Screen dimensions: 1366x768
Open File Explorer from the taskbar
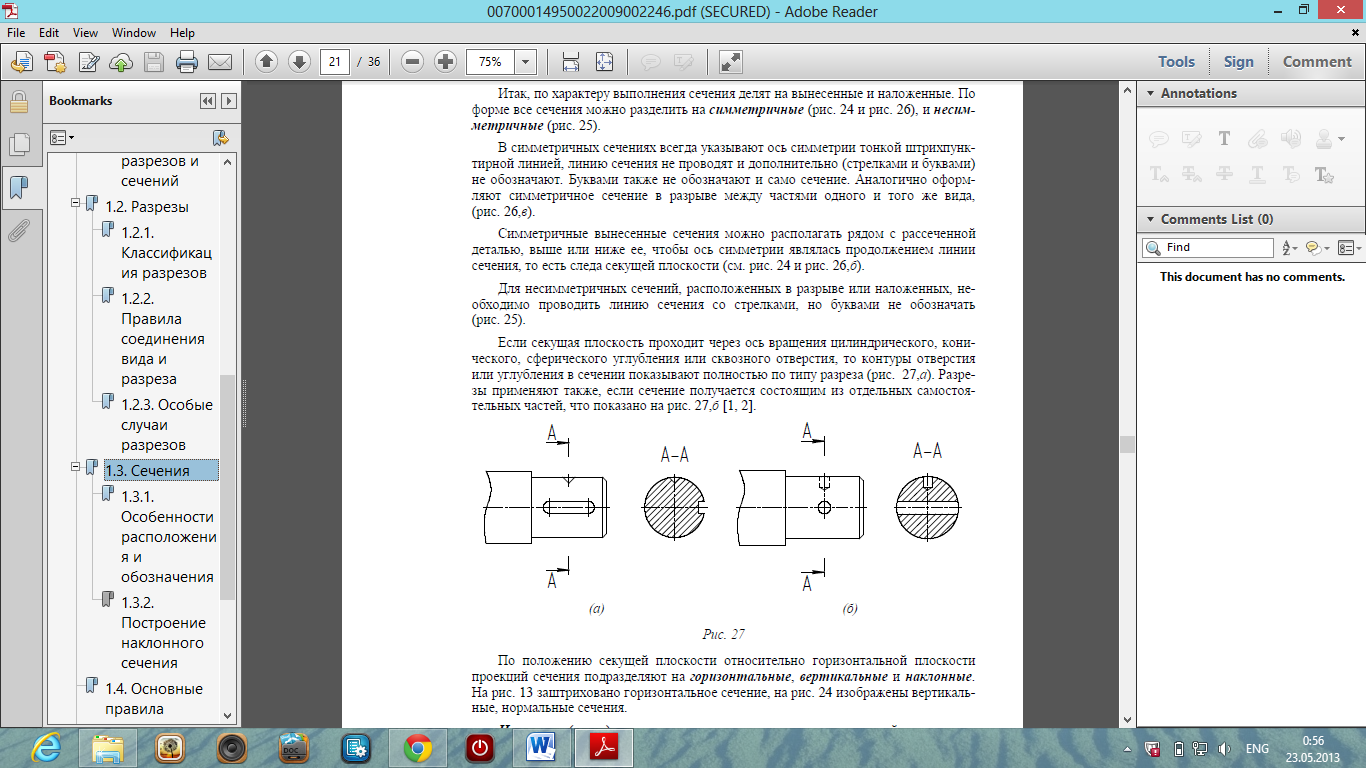coord(107,748)
